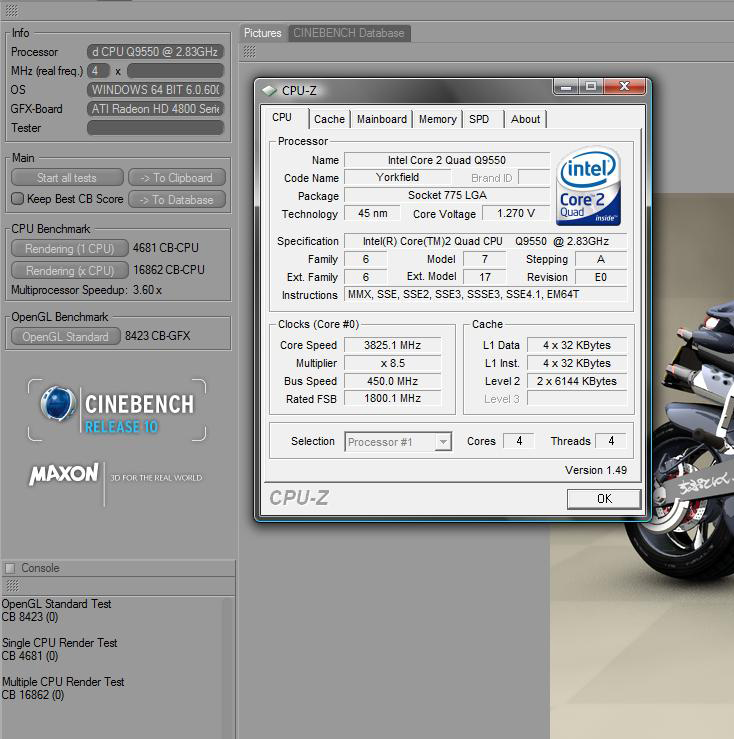Run the OpenGL Standard benchmark
The height and width of the screenshot is (739, 734).
[66, 337]
